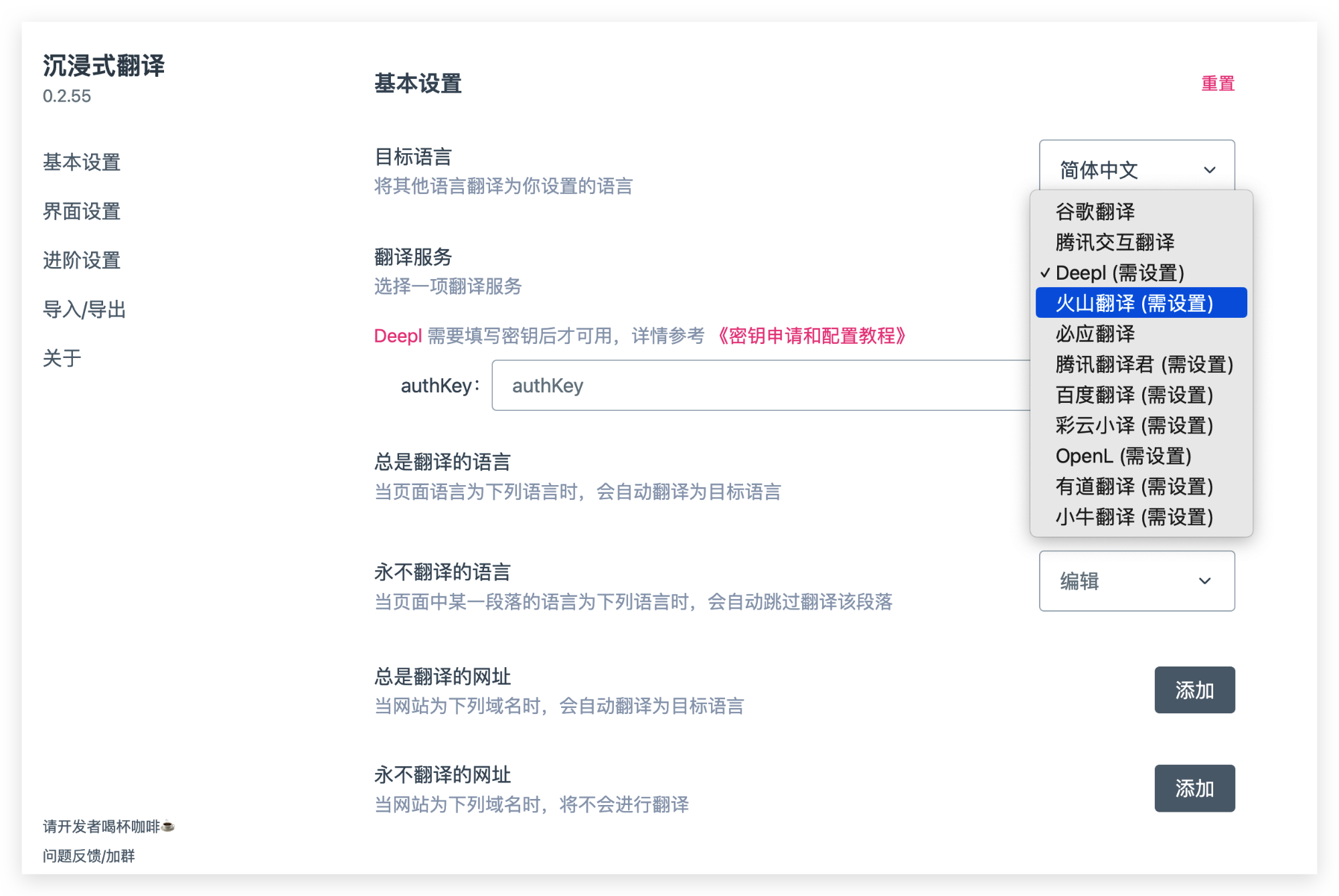Click the 选择一项翻译服务 description text
The height and width of the screenshot is (896, 1339).
tap(448, 286)
